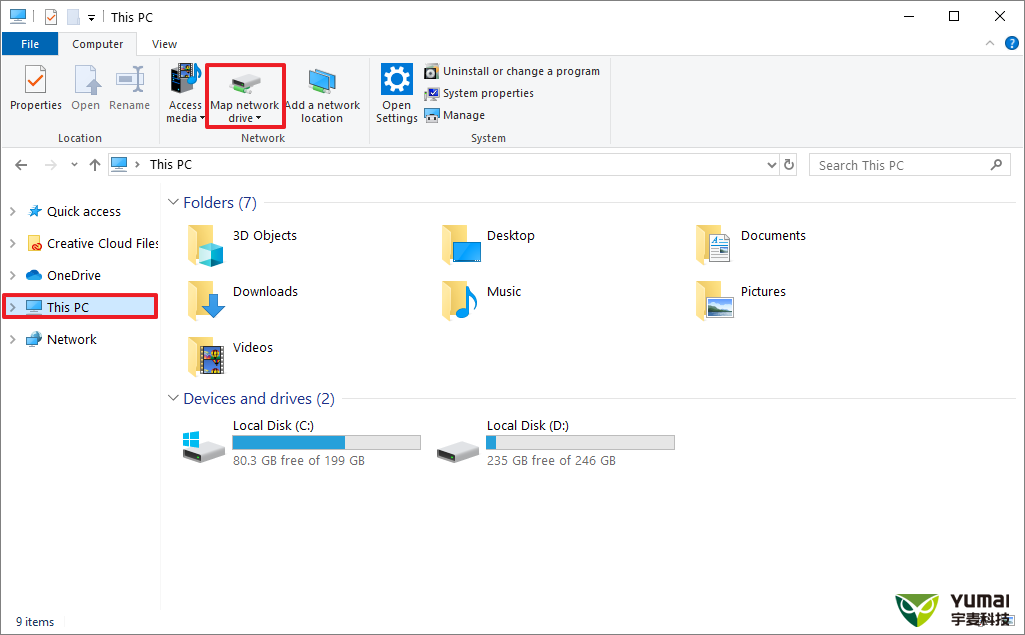Image resolution: width=1025 pixels, height=635 pixels.
Task: Open the 3D Objects folder
Action: tap(210, 244)
